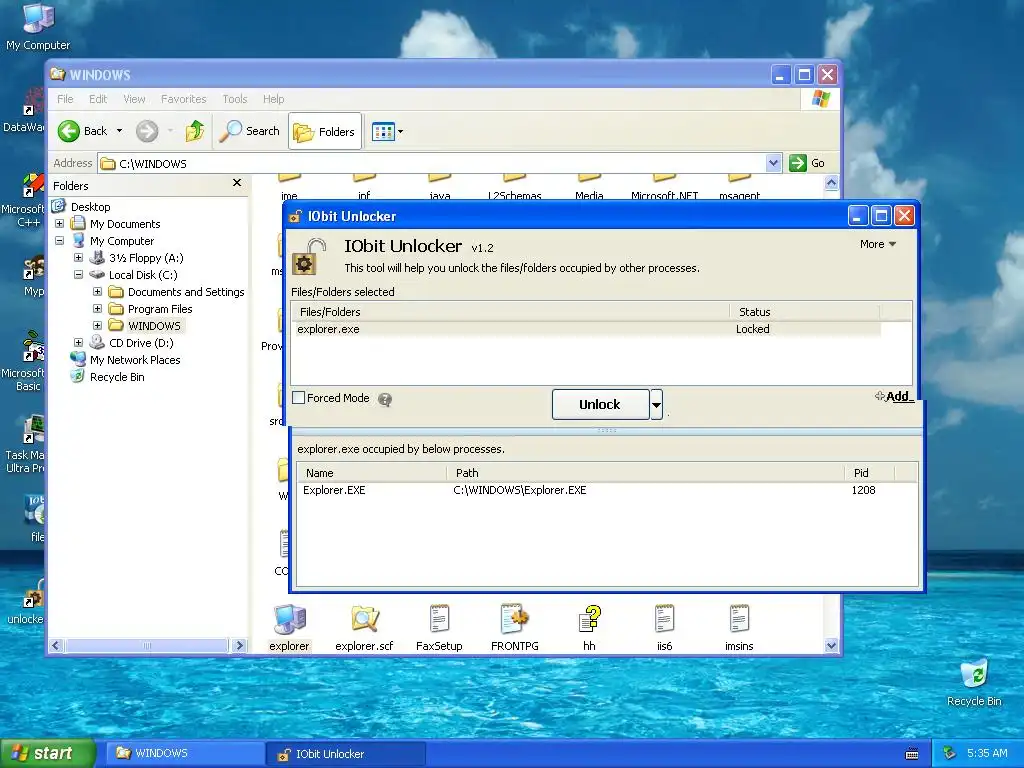Open the Edit menu in WINDOWS explorer

tap(98, 99)
